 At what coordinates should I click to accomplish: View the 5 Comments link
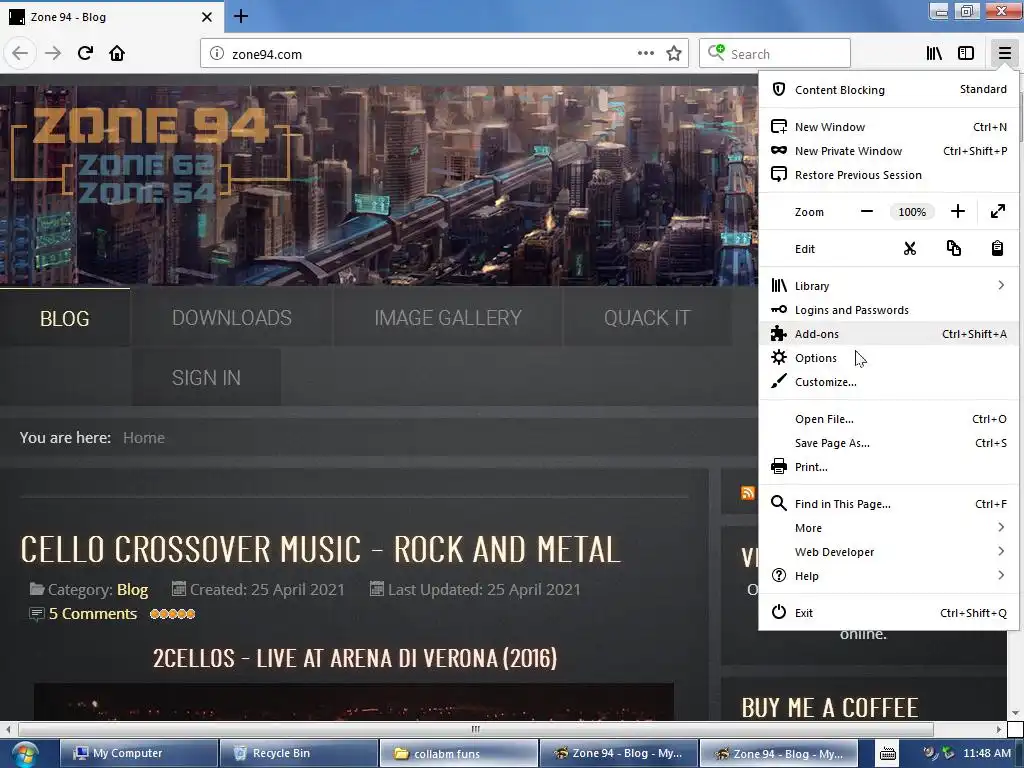[93, 614]
